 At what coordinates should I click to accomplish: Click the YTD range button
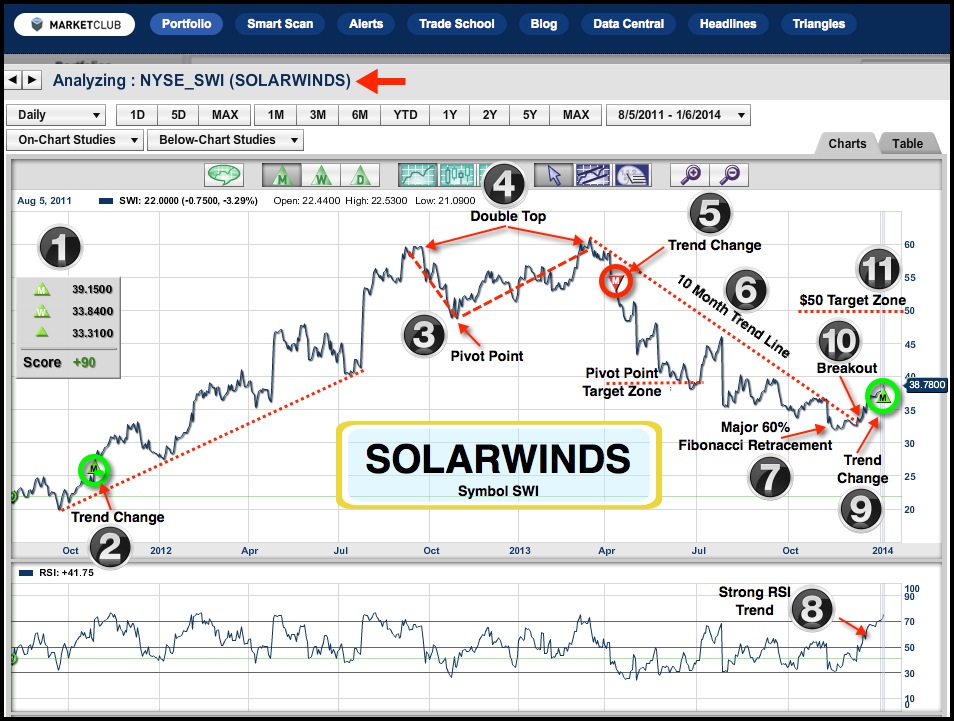click(x=405, y=115)
